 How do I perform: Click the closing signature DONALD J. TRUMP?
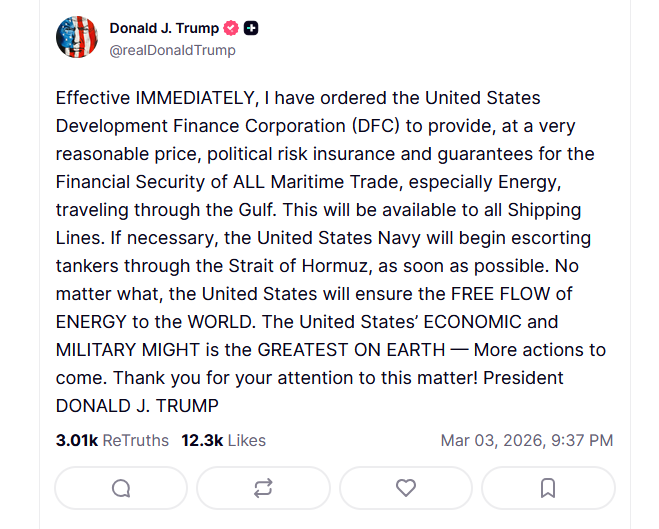click(137, 406)
